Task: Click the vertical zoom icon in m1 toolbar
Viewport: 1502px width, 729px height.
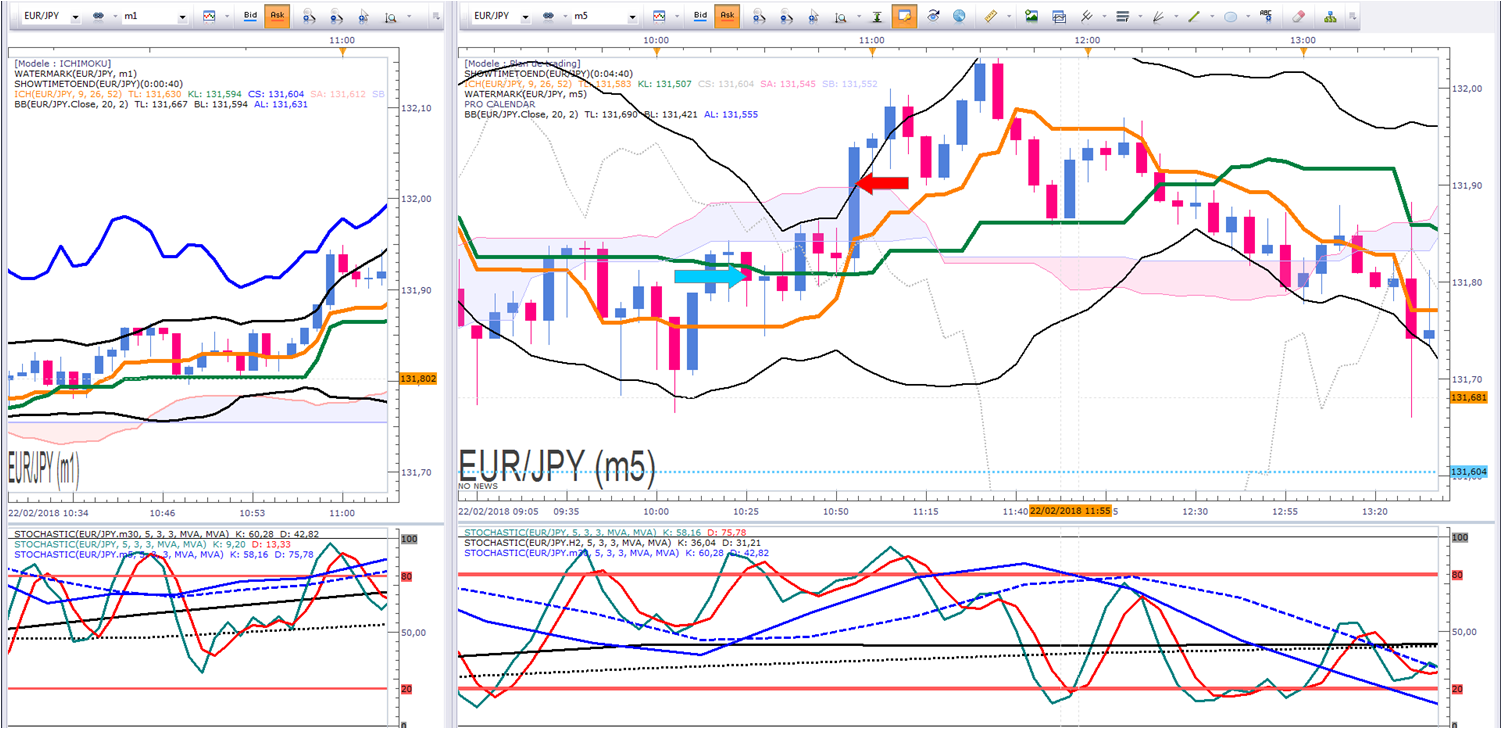Action: [x=389, y=17]
